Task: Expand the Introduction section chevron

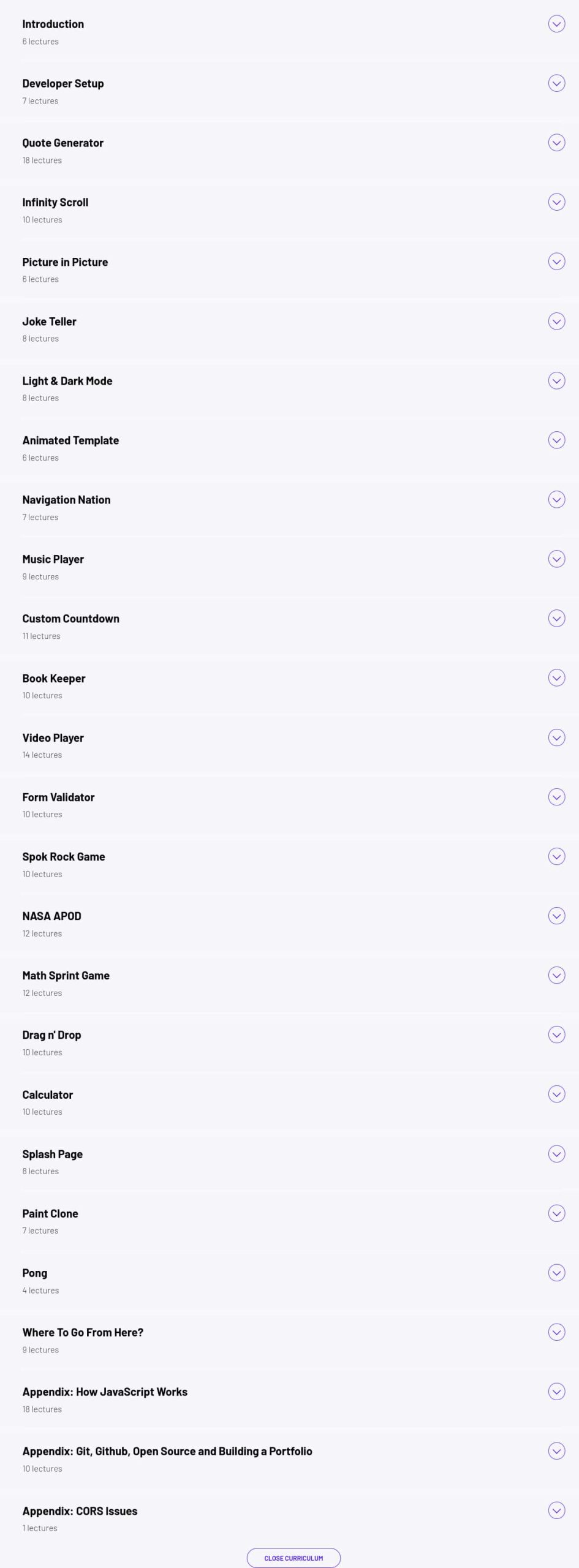Action: point(556,24)
